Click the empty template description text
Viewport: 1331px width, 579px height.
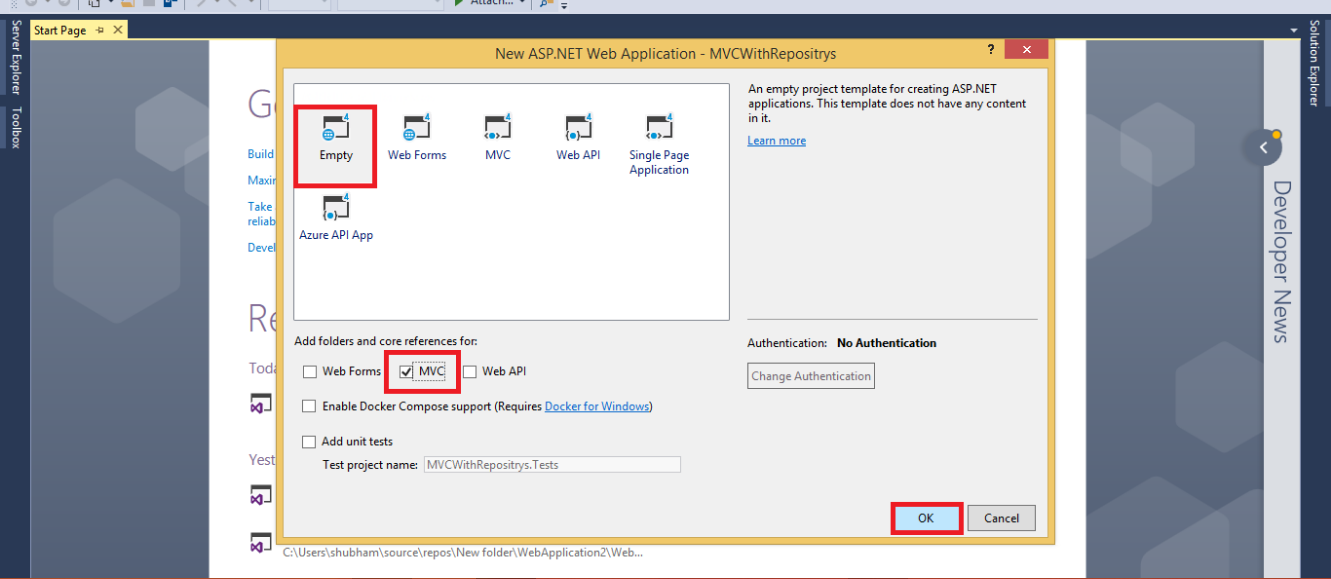pos(887,104)
